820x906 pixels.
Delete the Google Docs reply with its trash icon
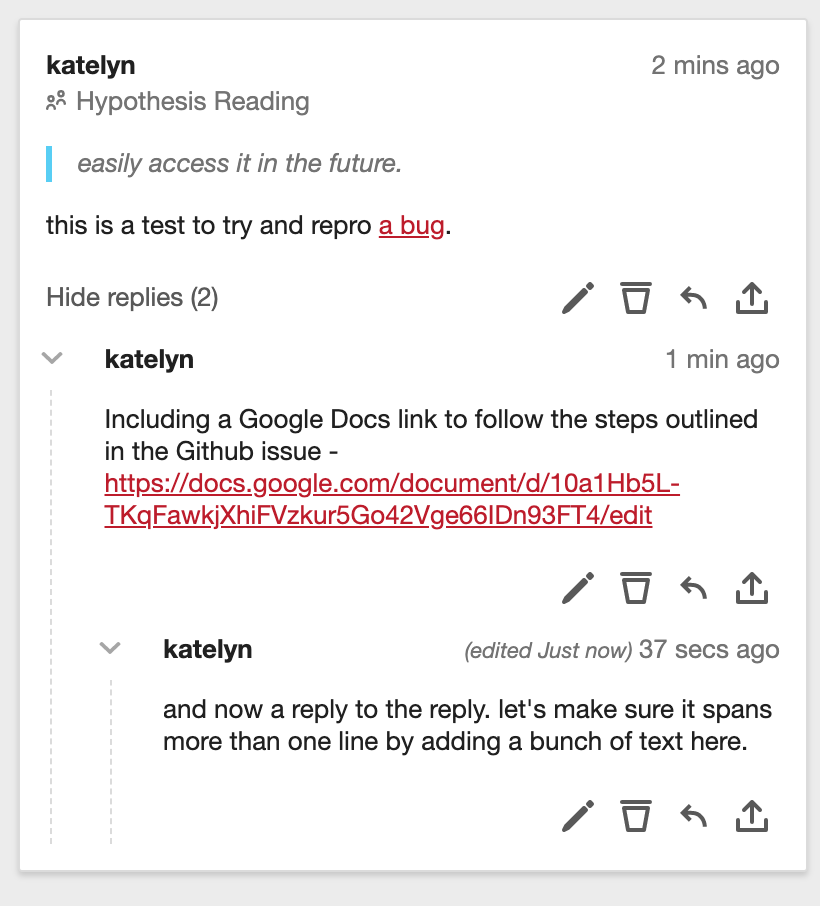(x=635, y=588)
